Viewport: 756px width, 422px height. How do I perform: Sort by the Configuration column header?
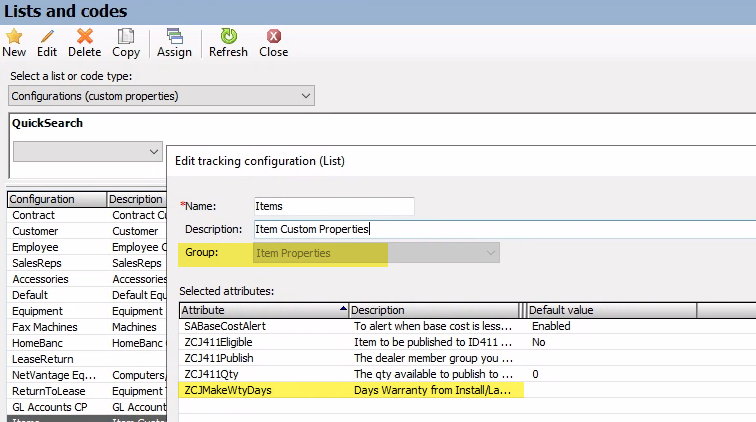coord(57,199)
